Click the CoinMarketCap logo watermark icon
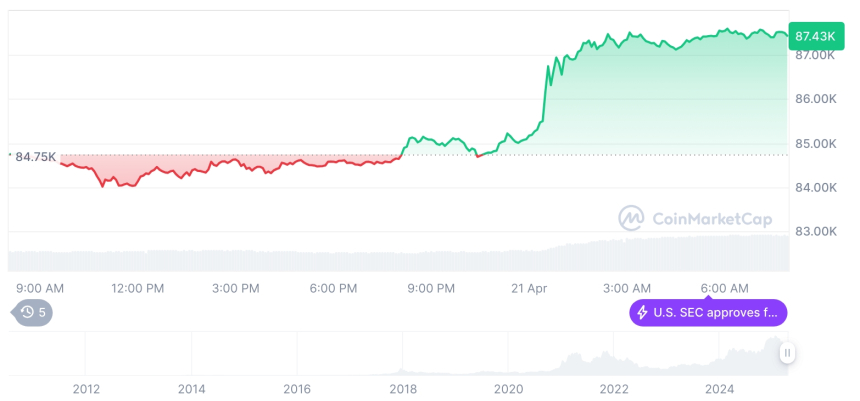 click(631, 217)
